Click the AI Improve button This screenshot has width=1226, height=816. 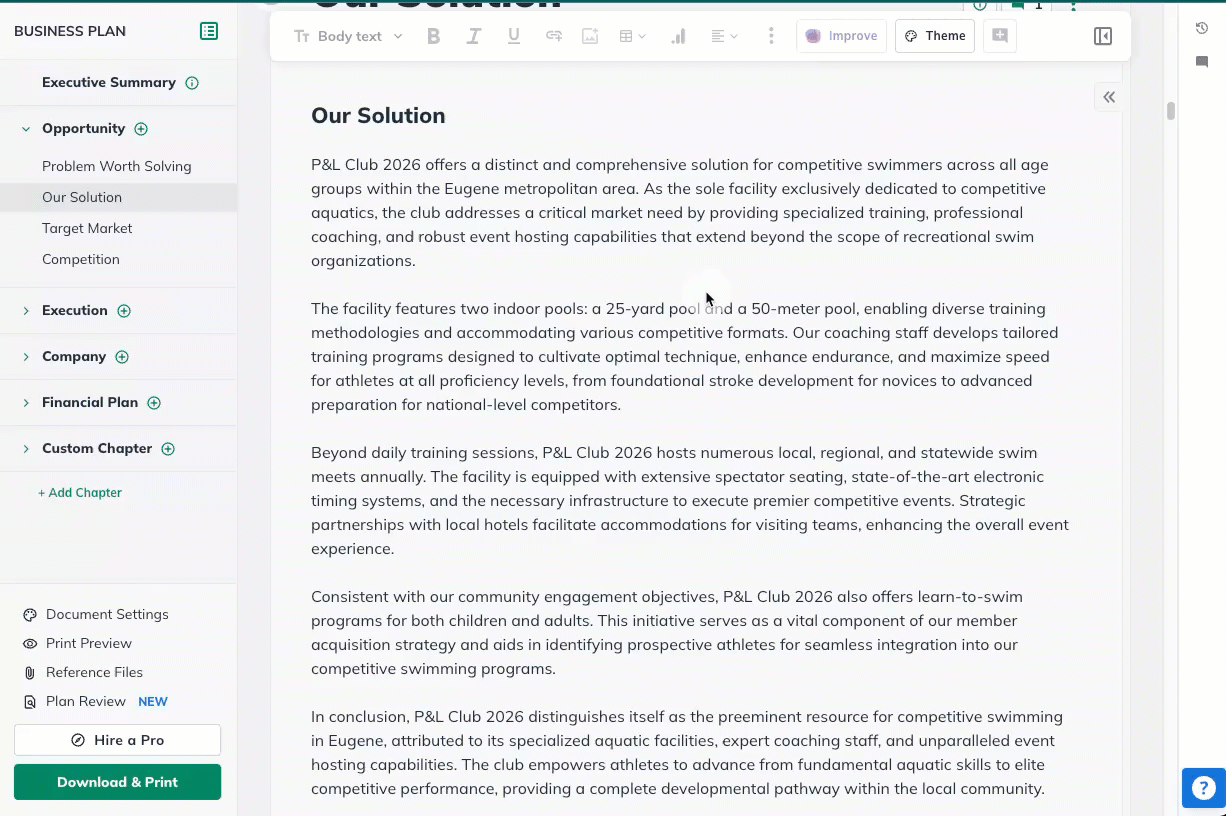pyautogui.click(x=841, y=36)
